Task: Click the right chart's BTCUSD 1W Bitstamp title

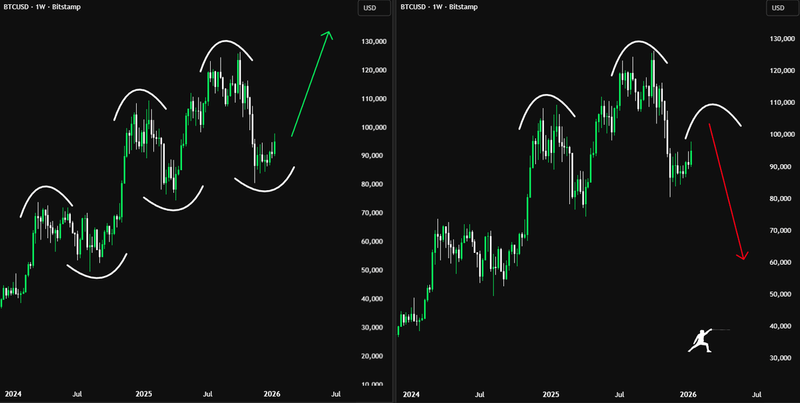Action: click(x=441, y=8)
